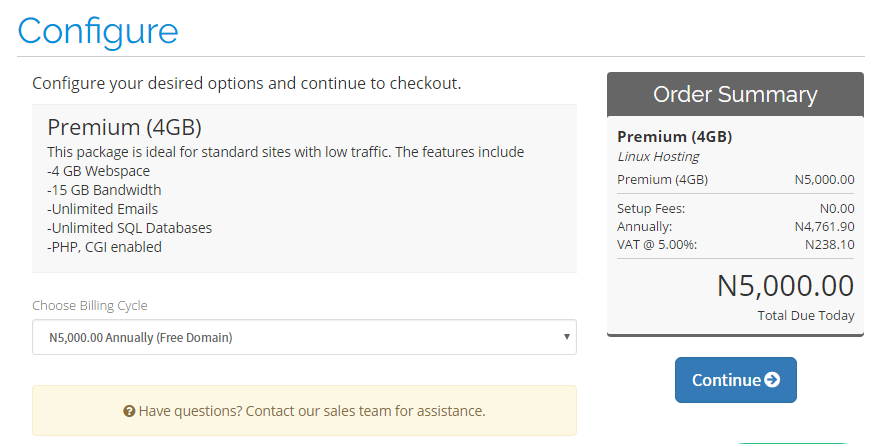Viewport: 880px width, 444px height.
Task: Click the arrow circle icon inside Continue
Action: [772, 380]
